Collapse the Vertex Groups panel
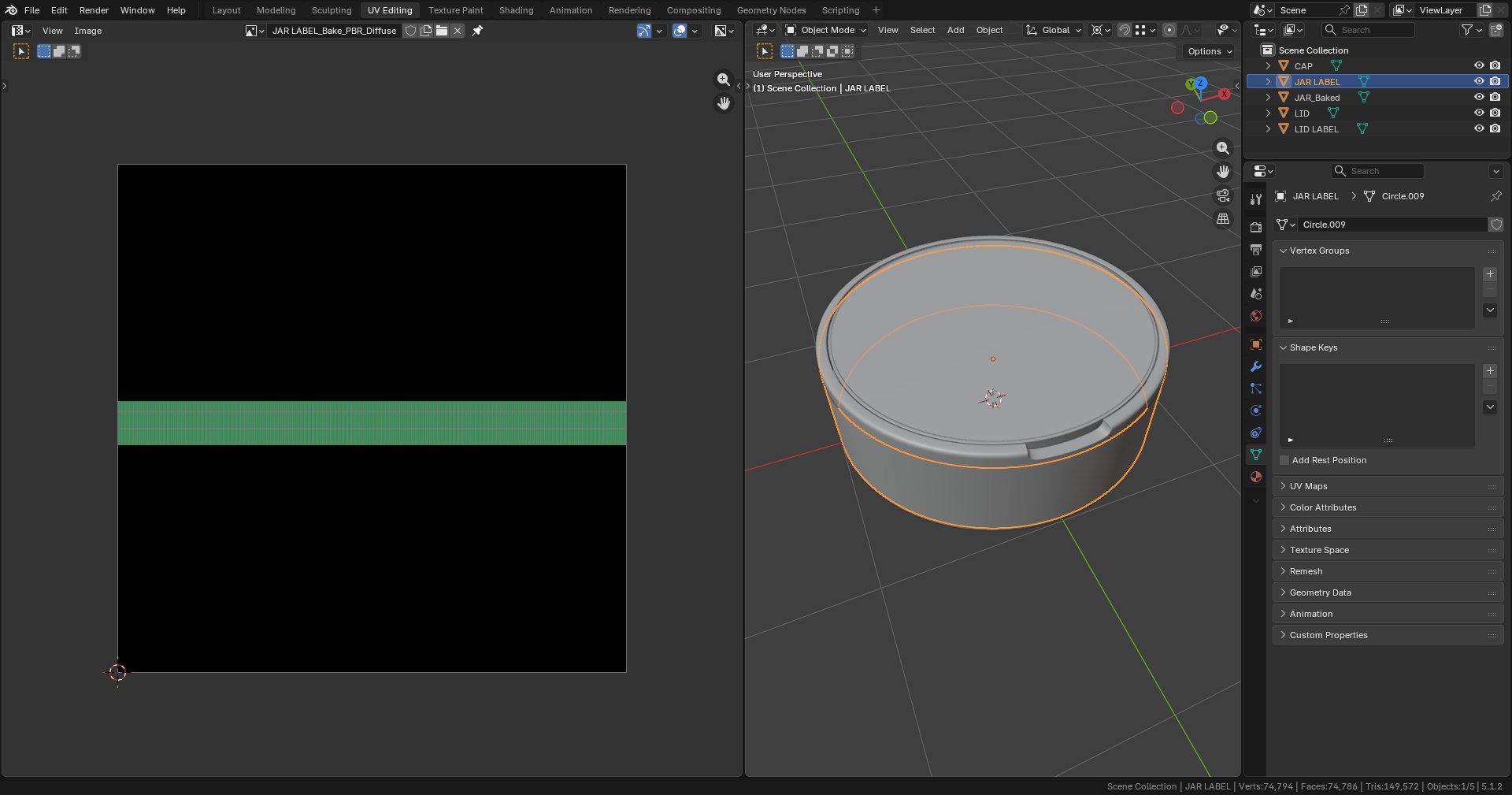The width and height of the screenshot is (1512, 795). point(1388,251)
